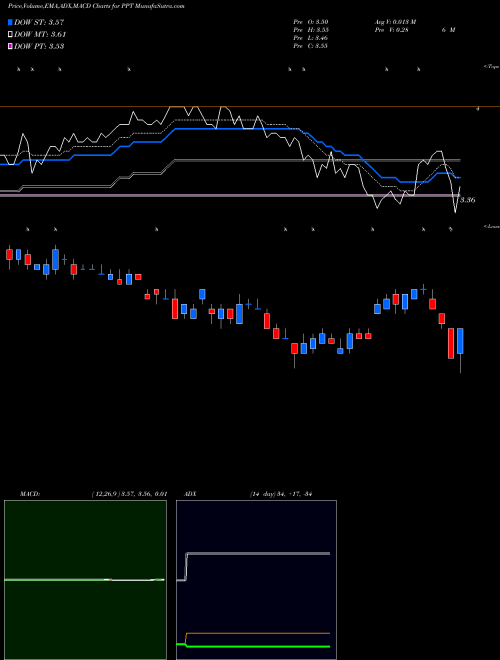
Task: Click the 'Pre H: 3.55' high value
Action: point(311,30)
